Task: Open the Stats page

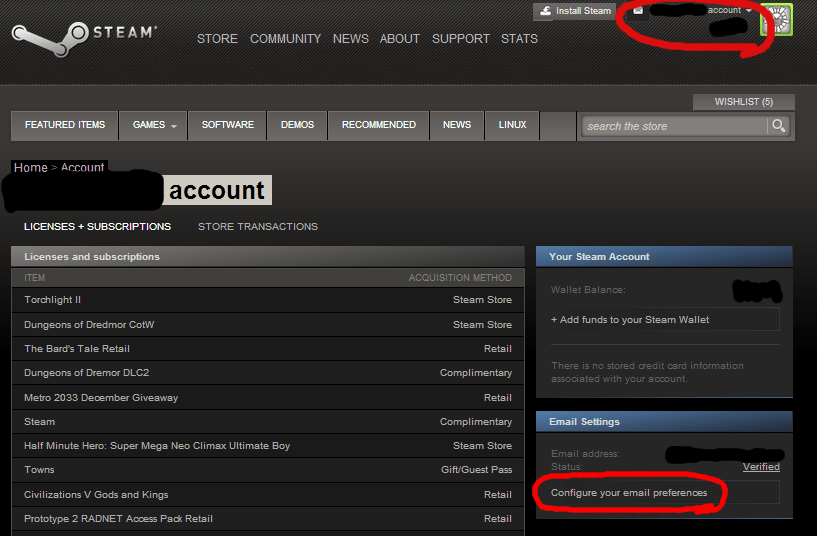Action: (519, 39)
